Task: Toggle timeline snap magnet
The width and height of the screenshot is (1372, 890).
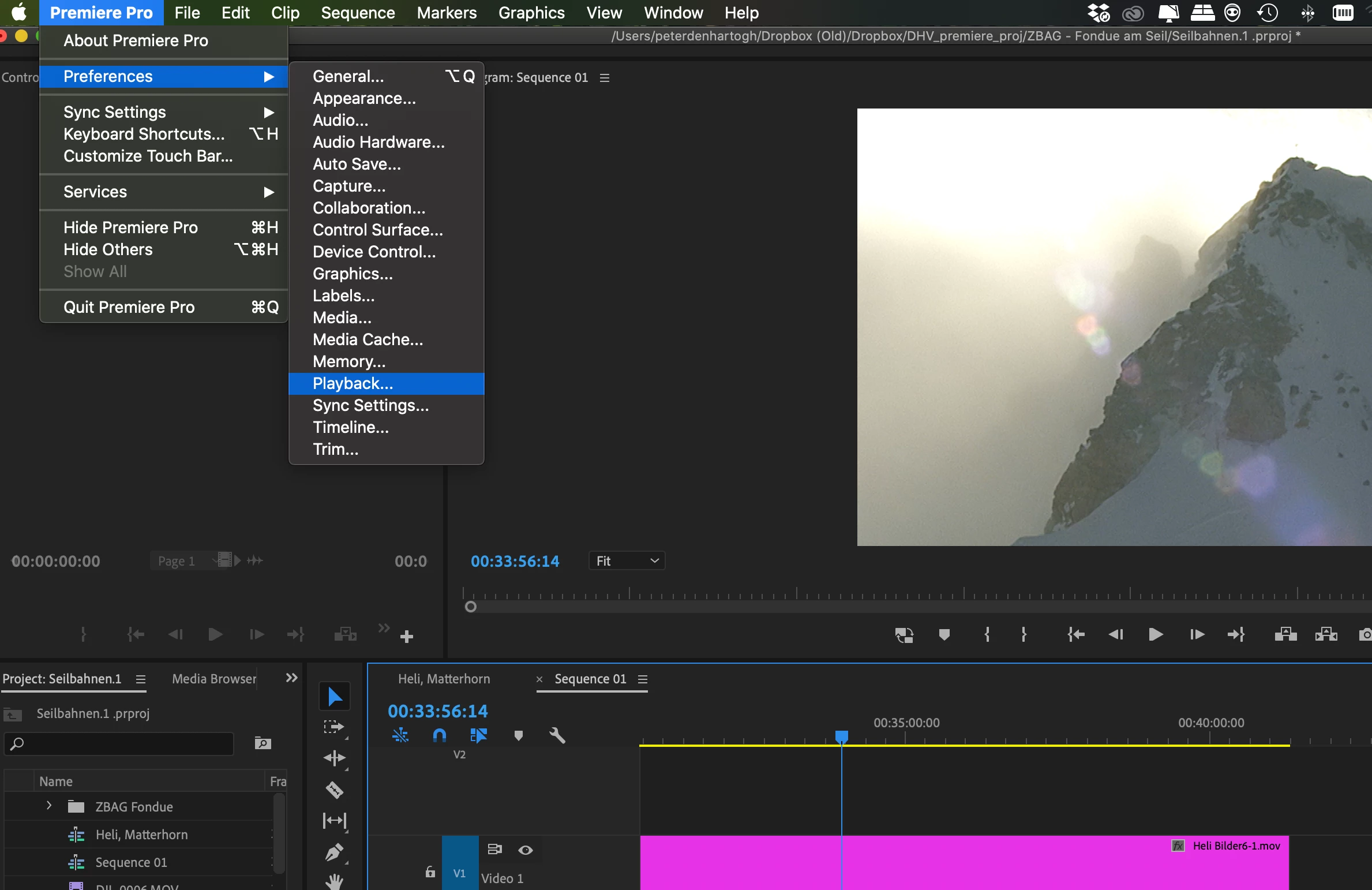Action: 440,735
